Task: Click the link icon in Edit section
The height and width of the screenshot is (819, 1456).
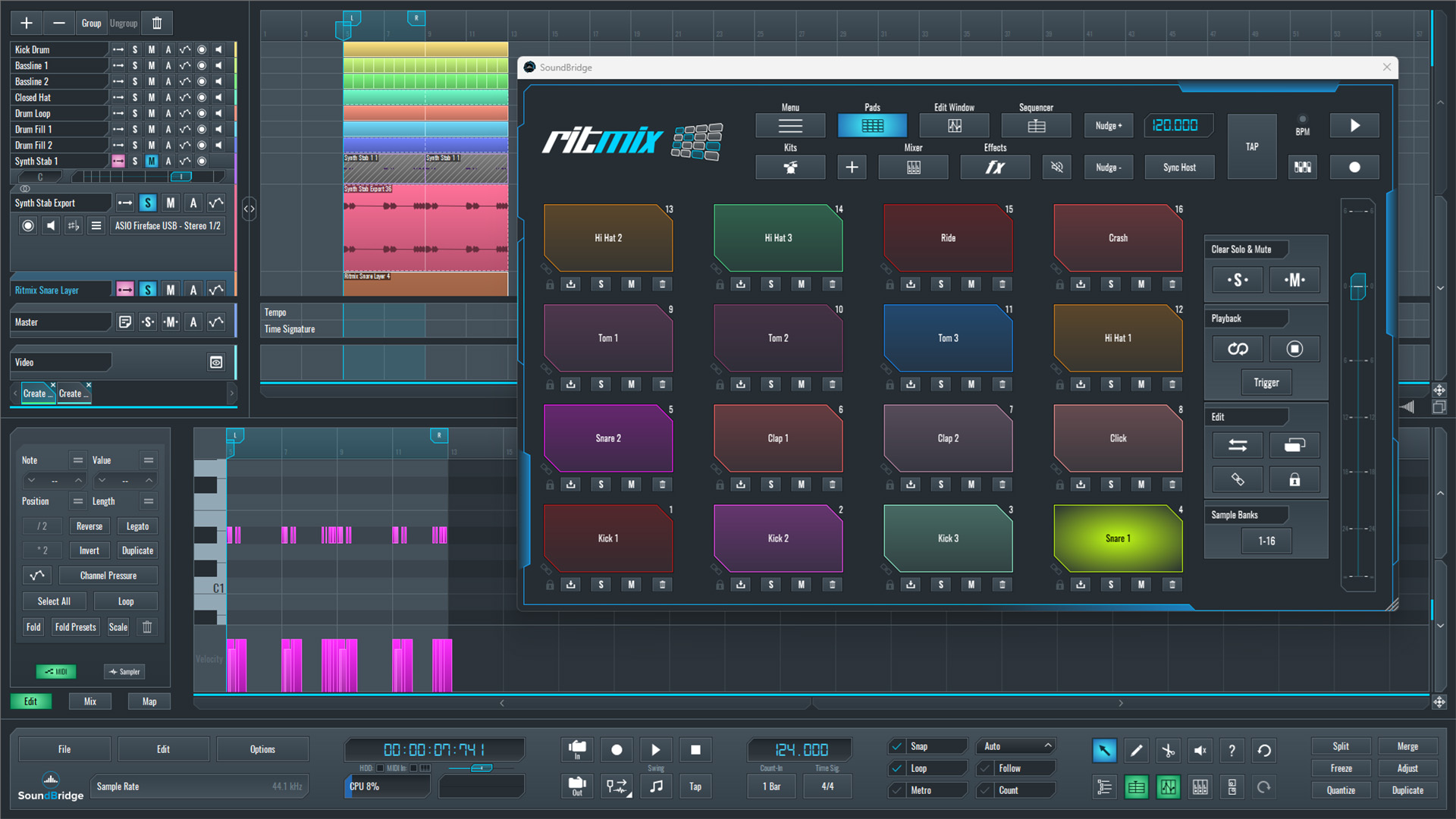Action: coord(1238,479)
